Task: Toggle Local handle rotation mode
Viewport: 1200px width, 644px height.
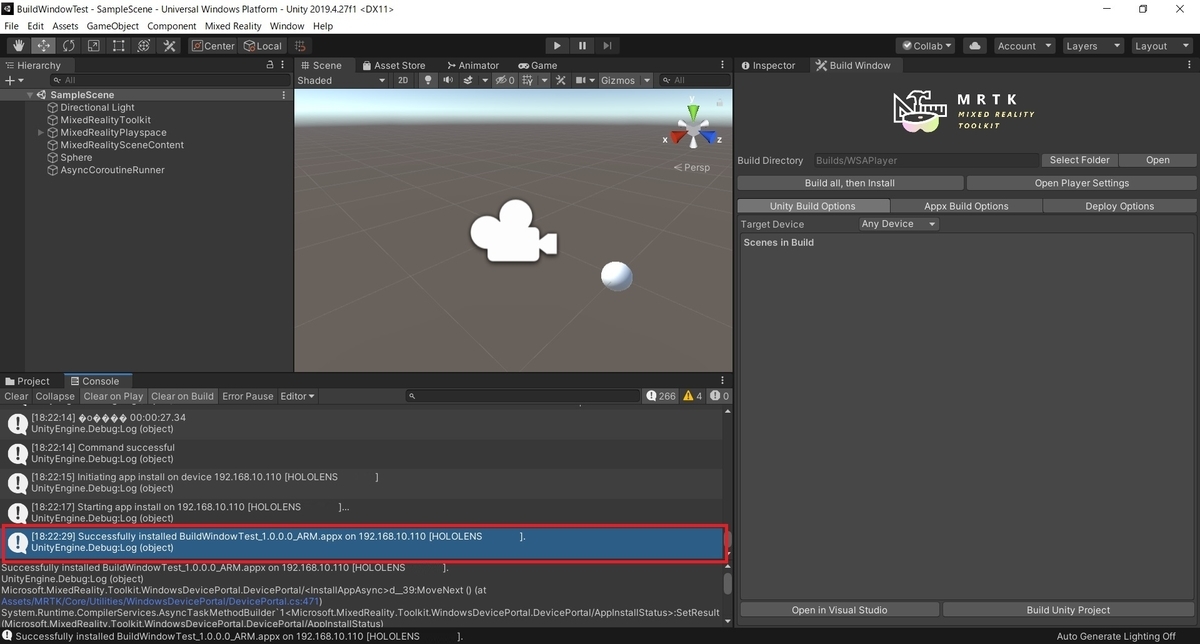Action: click(263, 46)
